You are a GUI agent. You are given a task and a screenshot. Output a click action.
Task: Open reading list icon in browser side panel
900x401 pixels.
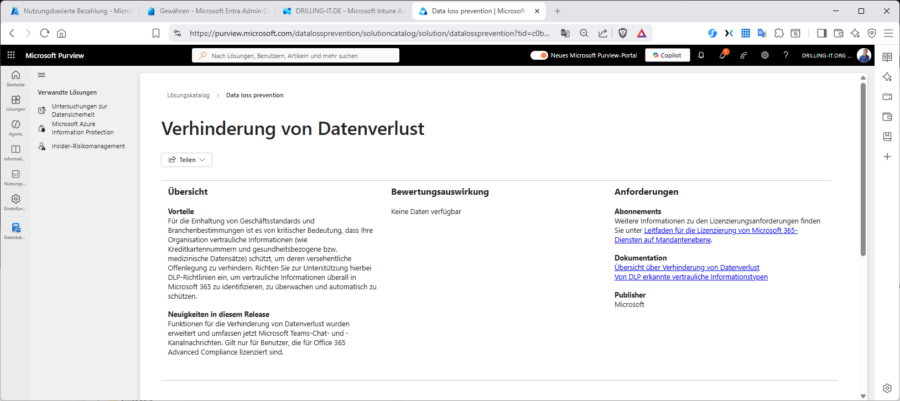coord(887,57)
